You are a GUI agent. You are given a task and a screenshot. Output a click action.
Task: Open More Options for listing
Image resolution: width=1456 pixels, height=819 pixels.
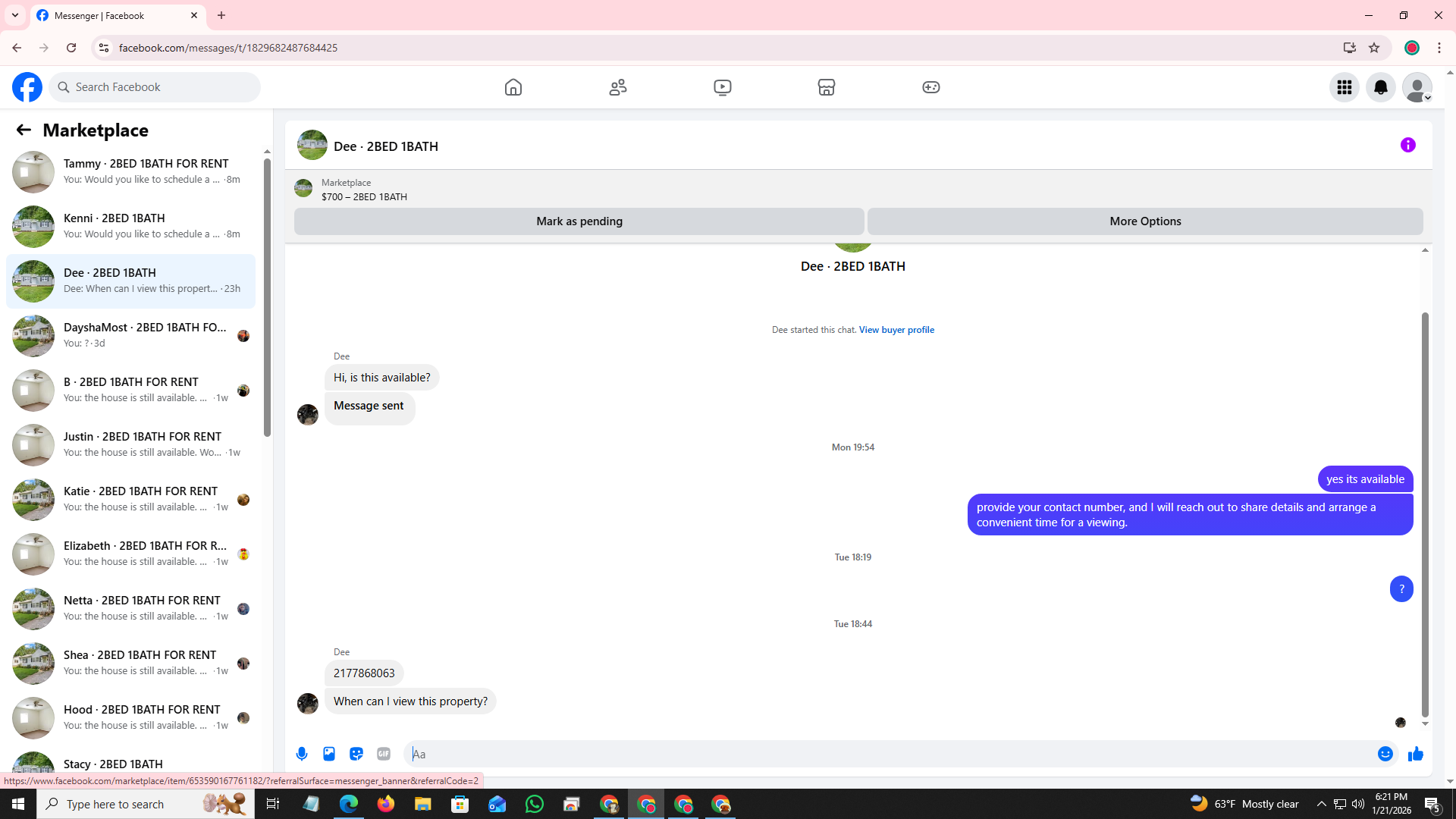tap(1144, 221)
